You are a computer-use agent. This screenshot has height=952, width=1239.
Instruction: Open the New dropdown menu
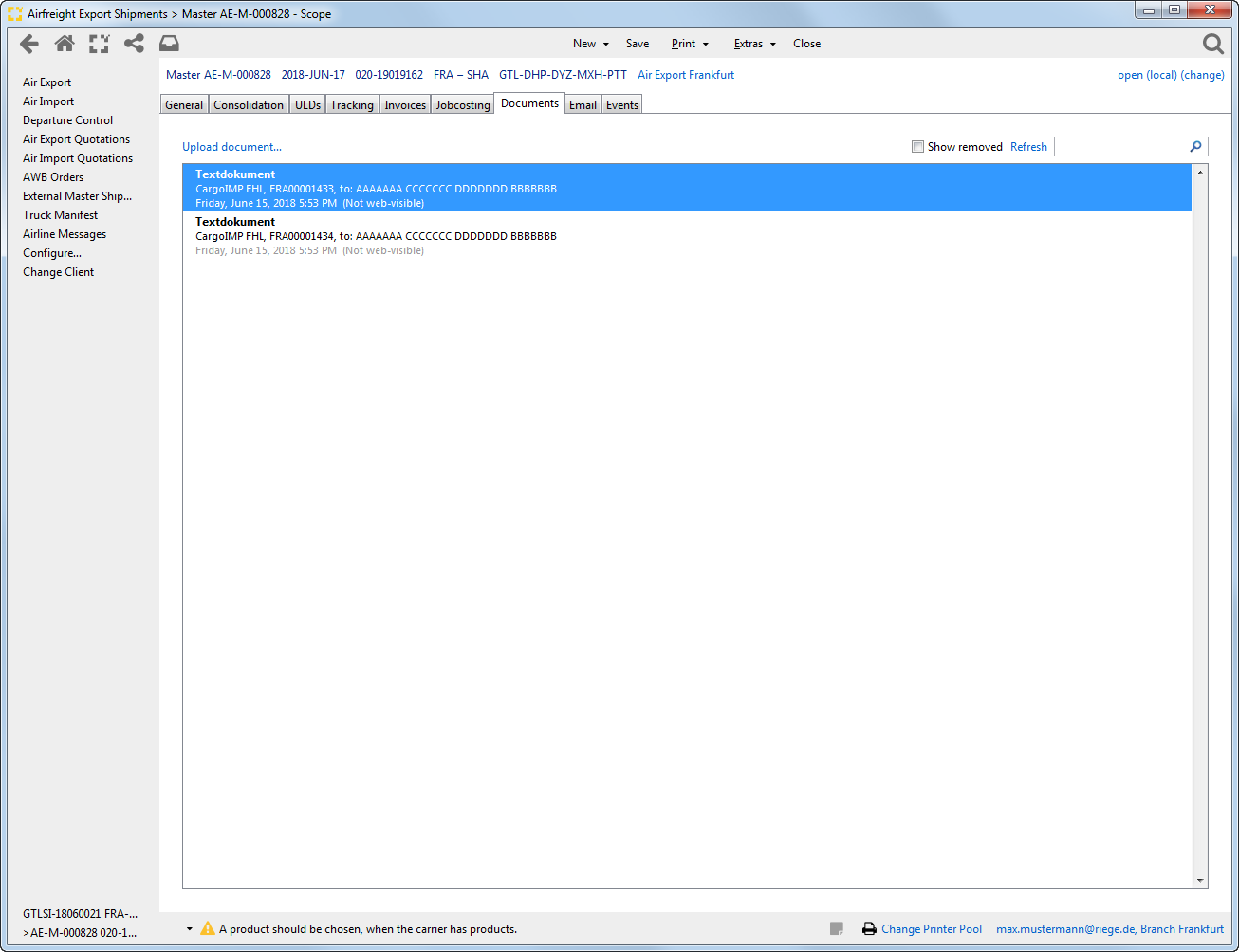coord(590,44)
